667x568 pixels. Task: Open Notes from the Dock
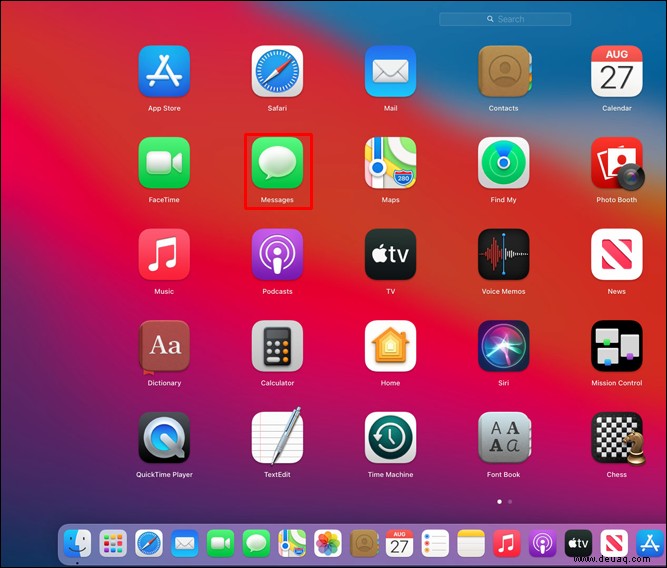471,543
